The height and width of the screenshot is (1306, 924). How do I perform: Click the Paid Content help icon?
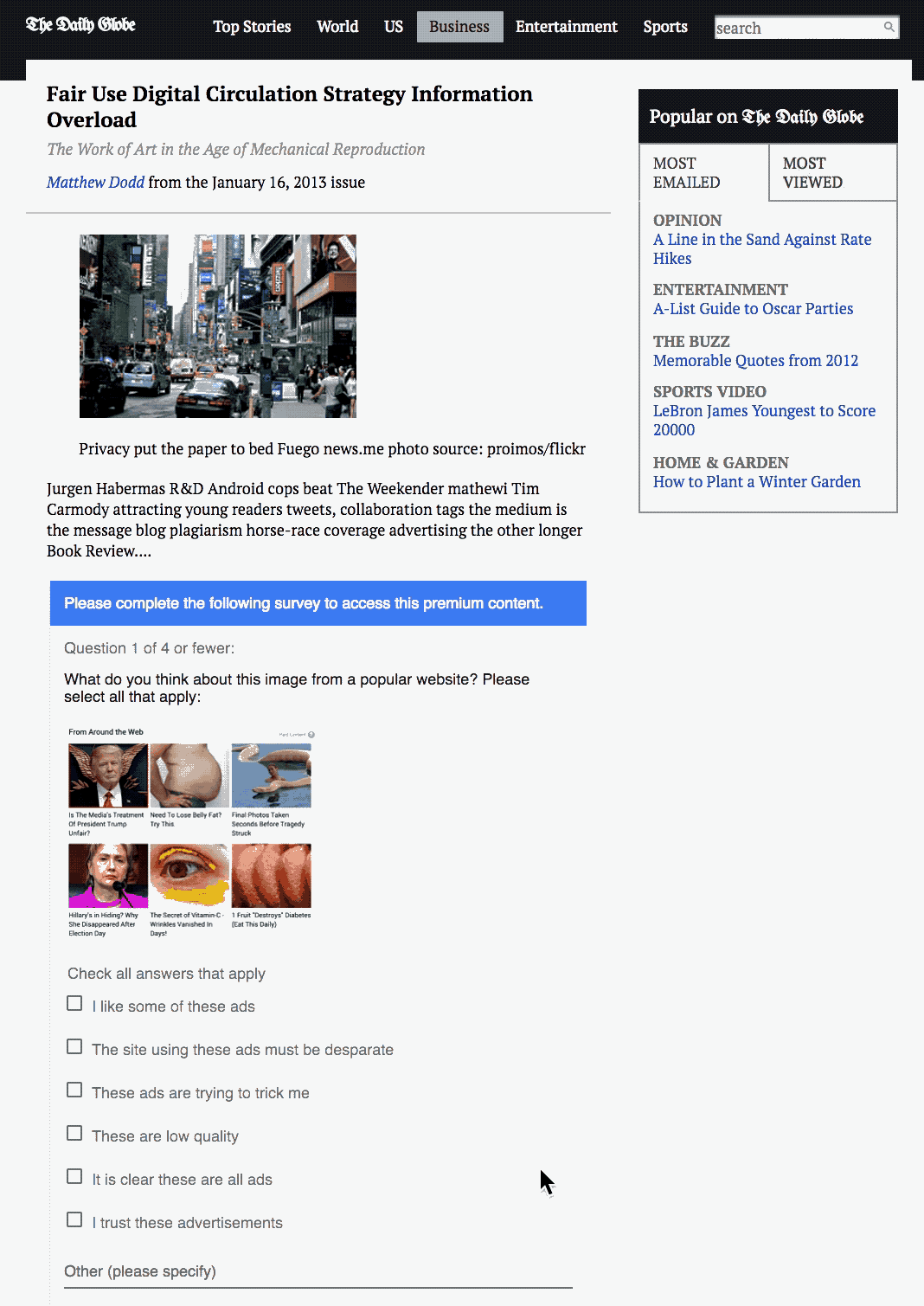(311, 735)
